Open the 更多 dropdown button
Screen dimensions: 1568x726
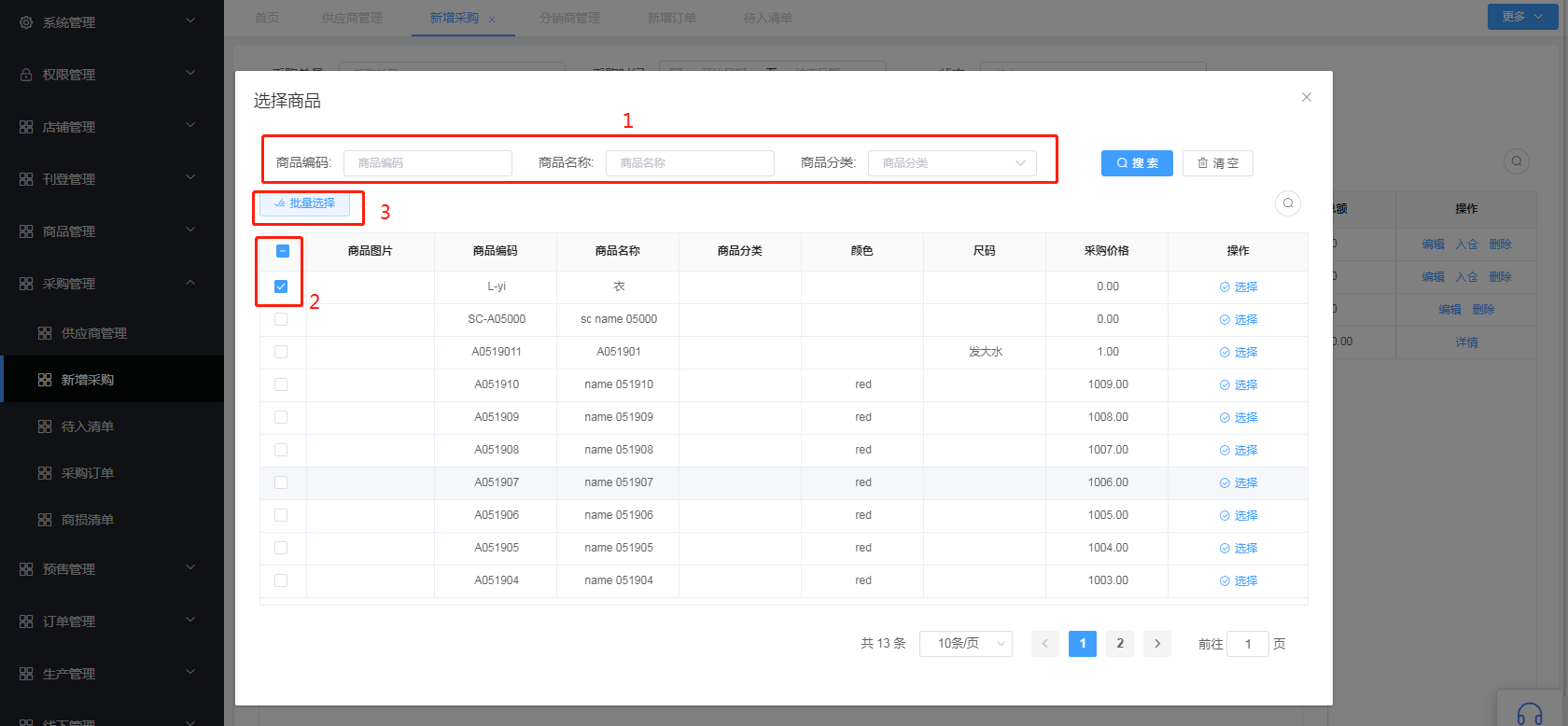pos(1522,17)
